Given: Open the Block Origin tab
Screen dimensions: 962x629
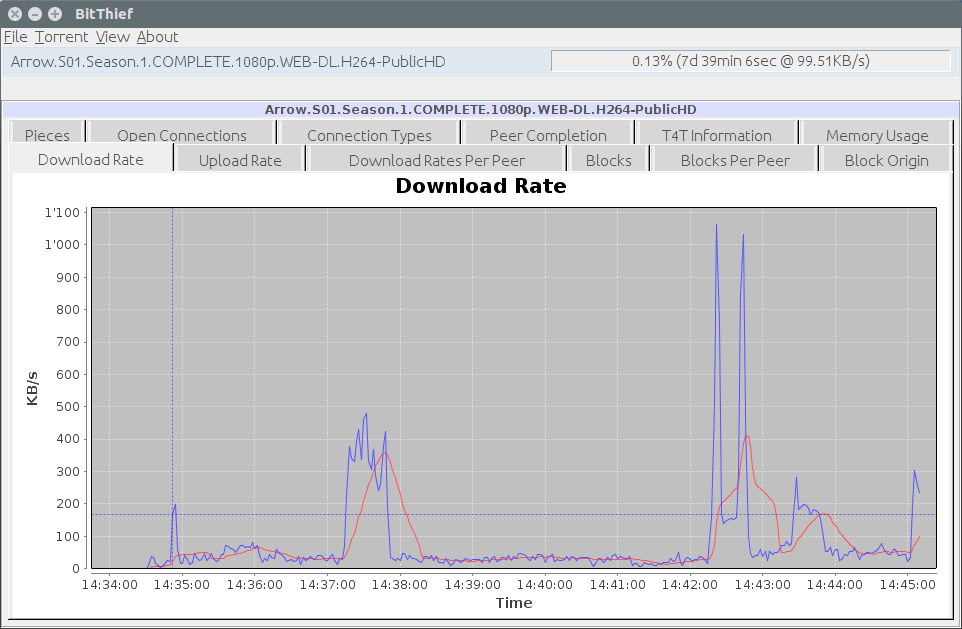Looking at the screenshot, I should [x=886, y=160].
